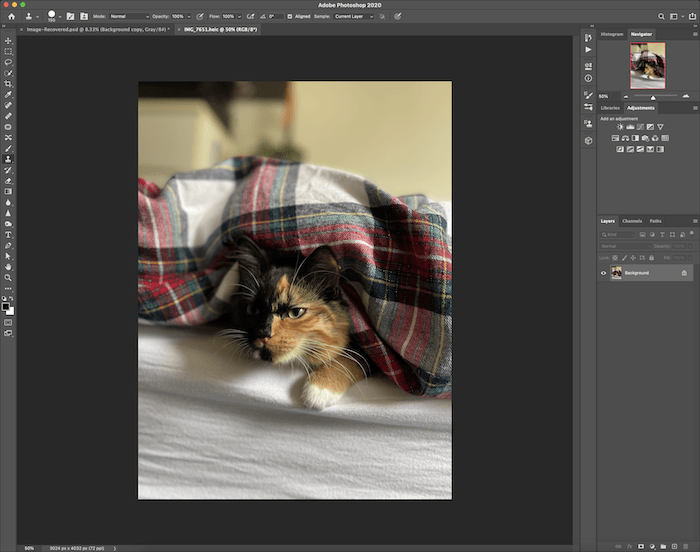Add a Vibrance adjustment

[660, 127]
